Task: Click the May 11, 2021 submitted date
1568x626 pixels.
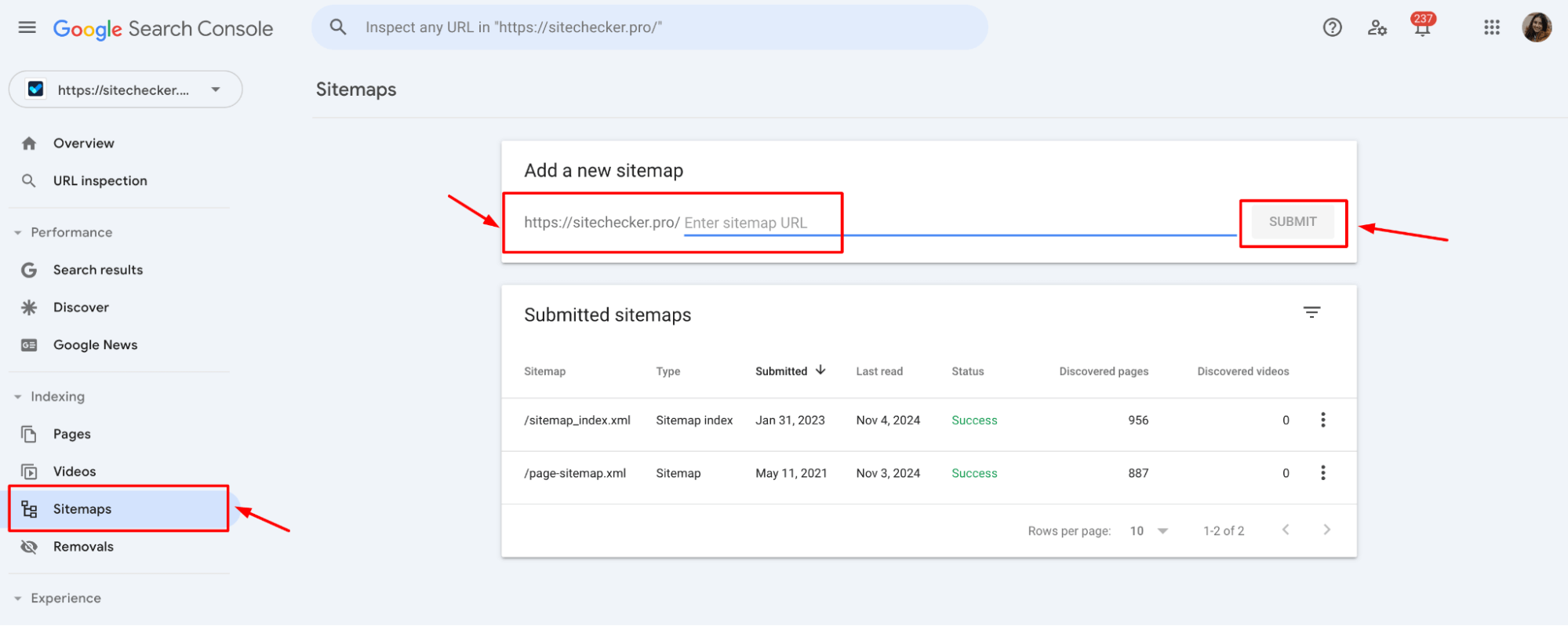Action: pyautogui.click(x=791, y=473)
